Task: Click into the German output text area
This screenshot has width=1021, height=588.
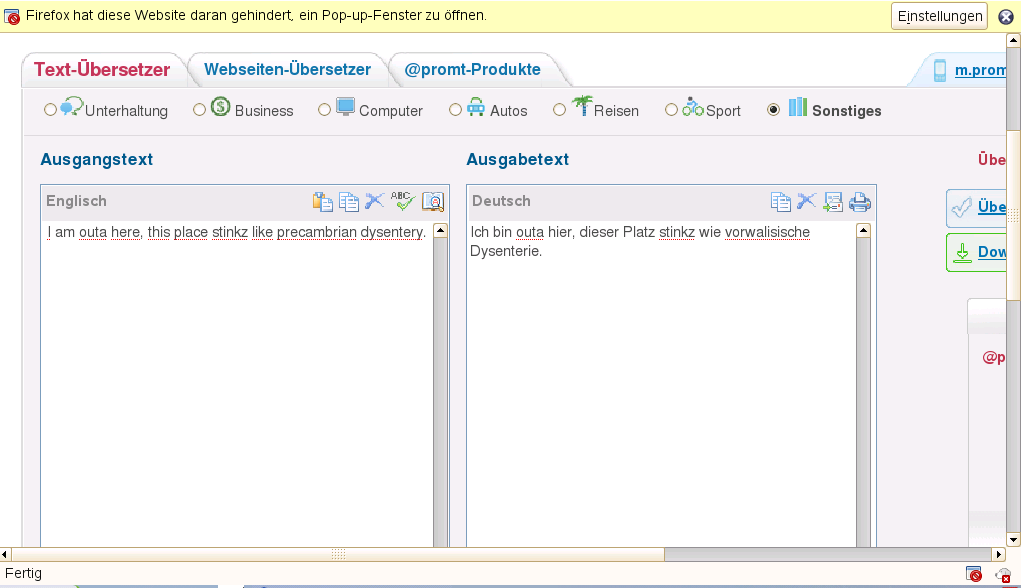Action: pos(662,384)
